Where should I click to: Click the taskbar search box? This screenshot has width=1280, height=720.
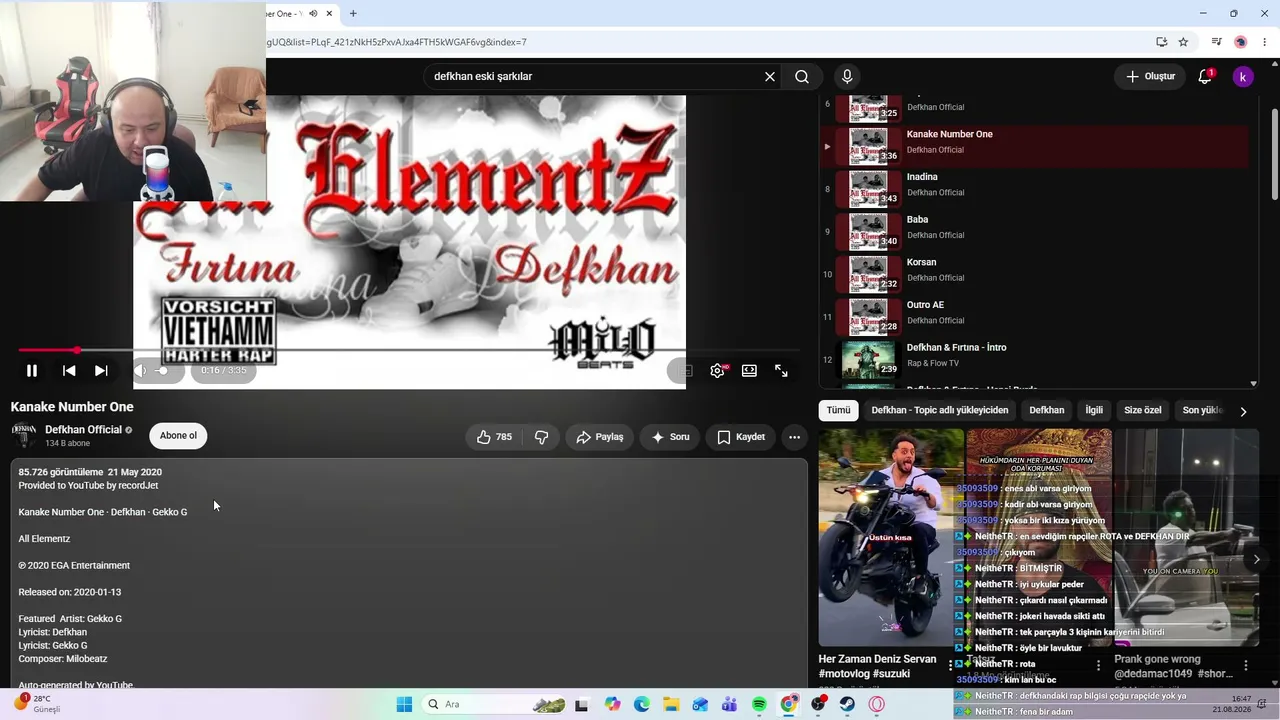496,704
